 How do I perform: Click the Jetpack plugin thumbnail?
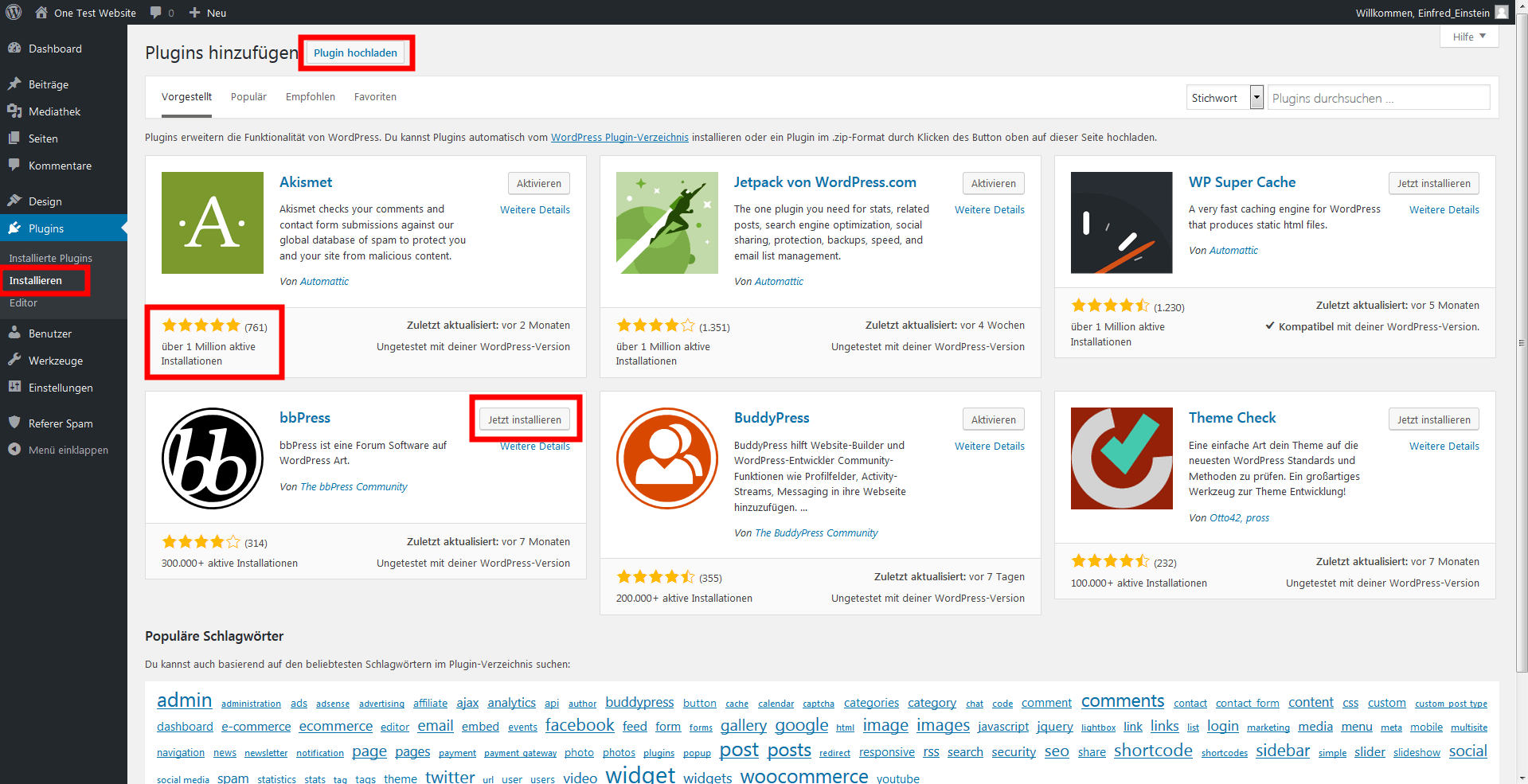pyautogui.click(x=667, y=223)
